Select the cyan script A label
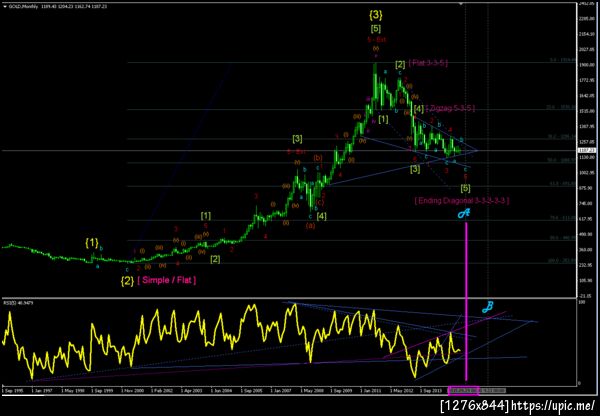Image resolution: width=600 pixels, height=416 pixels. pos(464,214)
